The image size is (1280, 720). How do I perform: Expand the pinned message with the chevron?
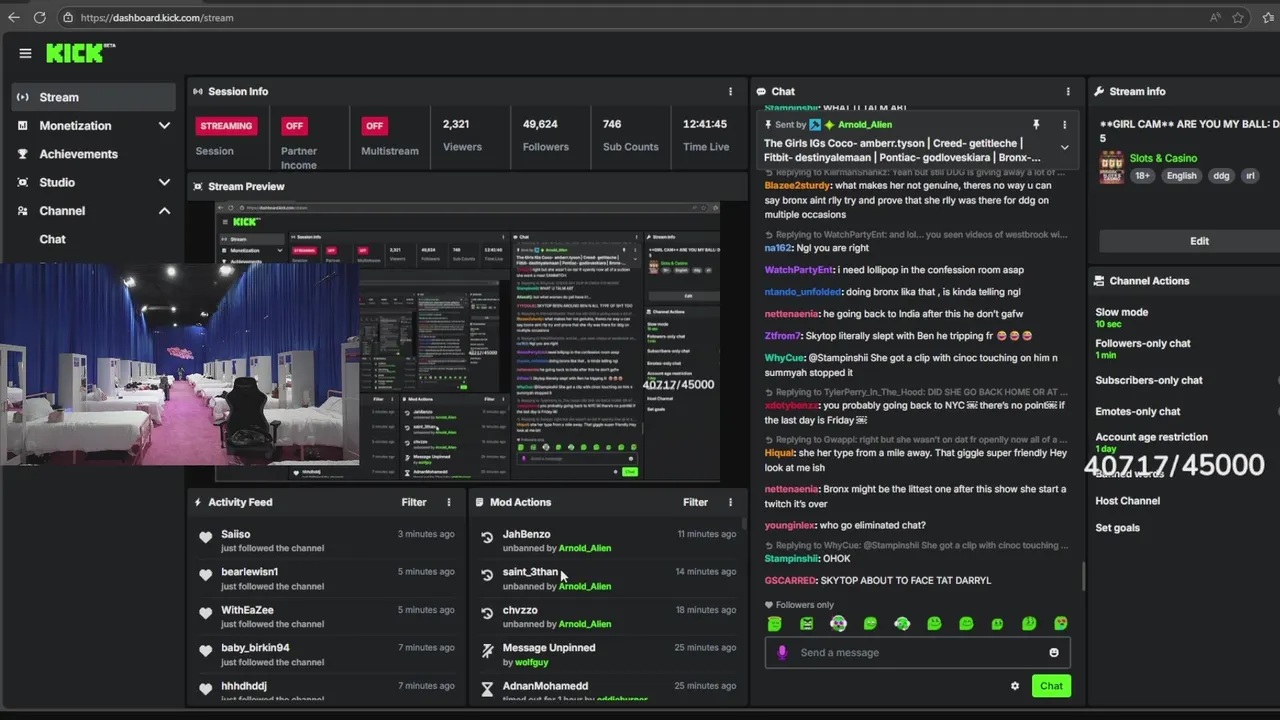(x=1064, y=148)
